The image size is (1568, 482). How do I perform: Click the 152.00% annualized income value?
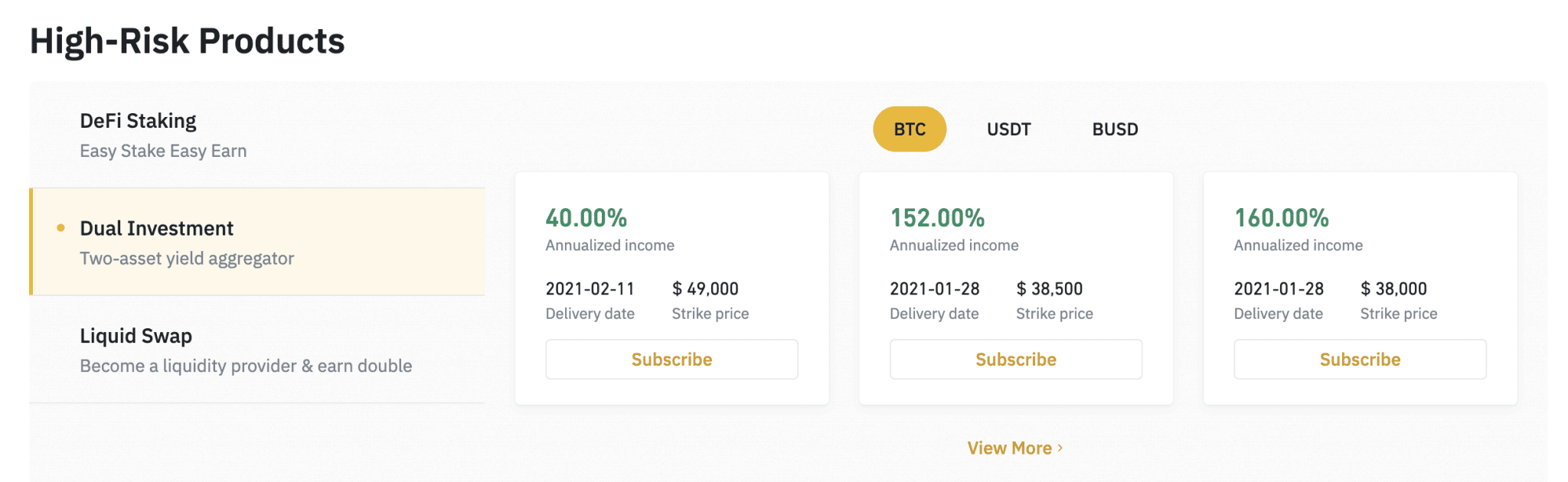tap(937, 218)
